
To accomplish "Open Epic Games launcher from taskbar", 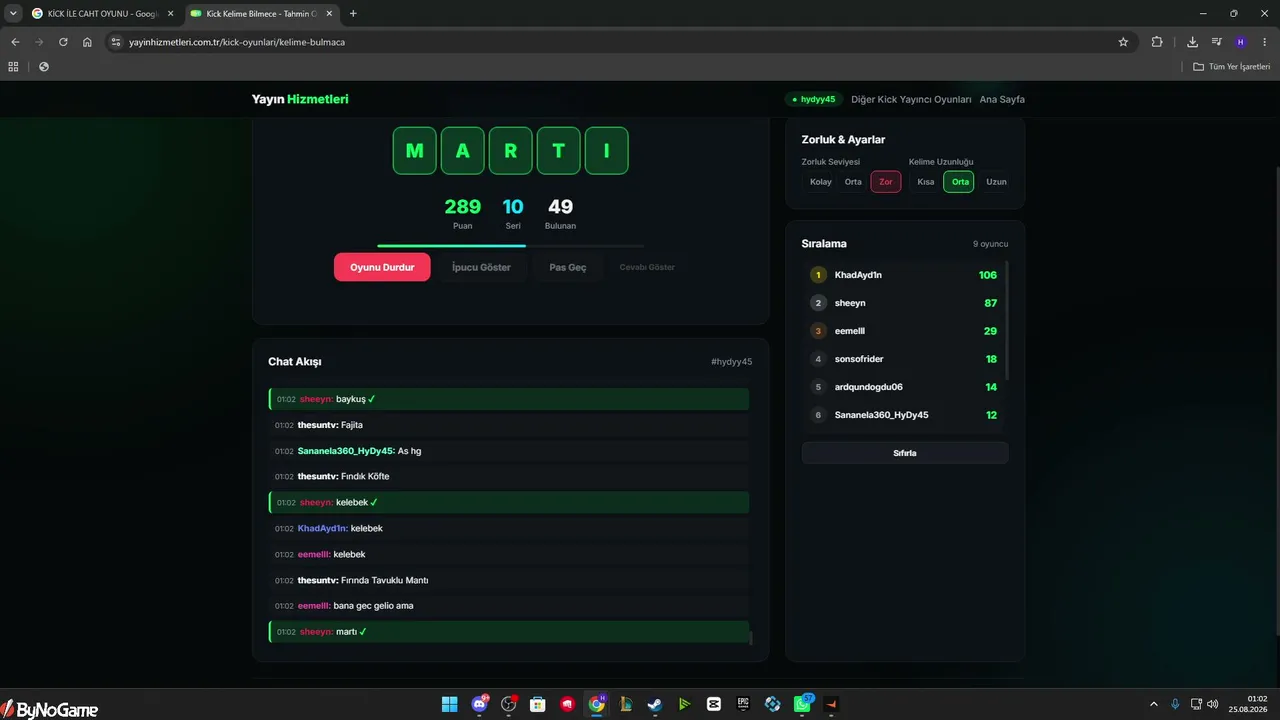I will 743,704.
